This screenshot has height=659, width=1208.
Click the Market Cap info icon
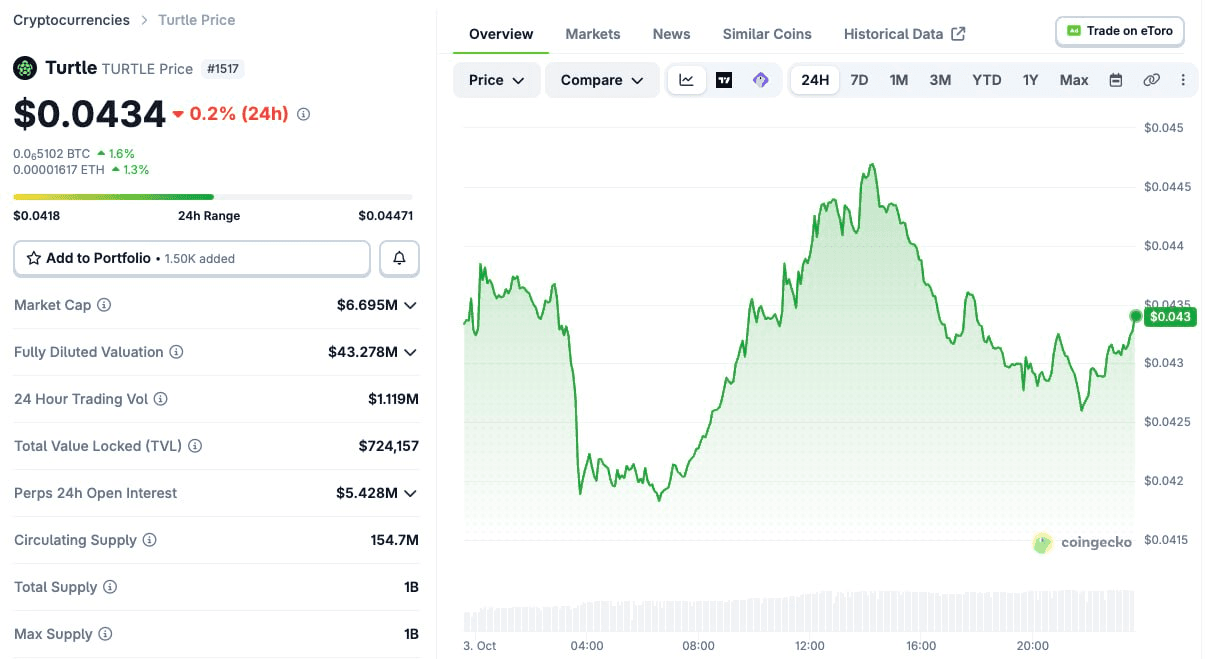pyautogui.click(x=104, y=305)
